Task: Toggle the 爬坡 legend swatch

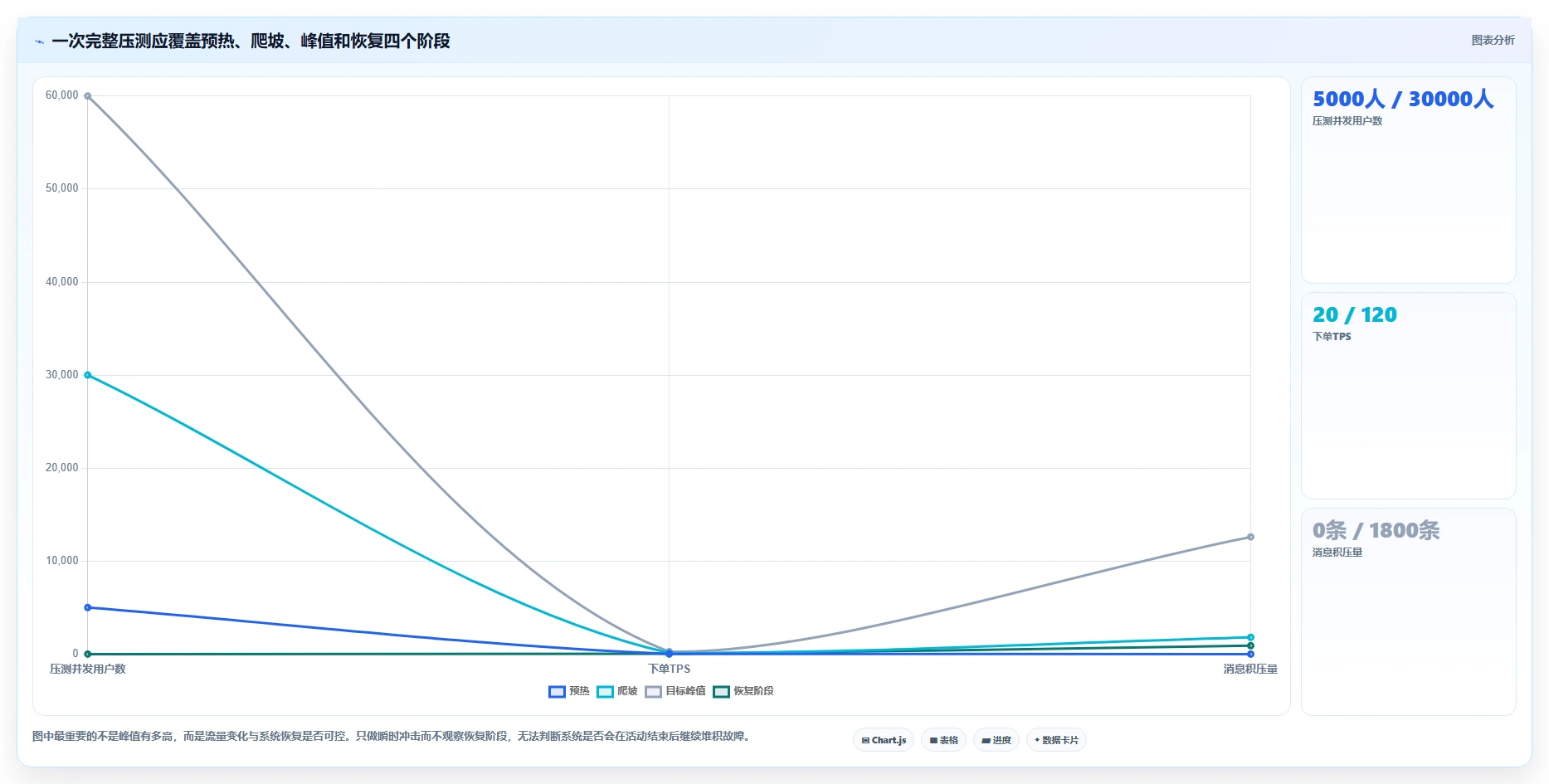Action: pos(605,691)
